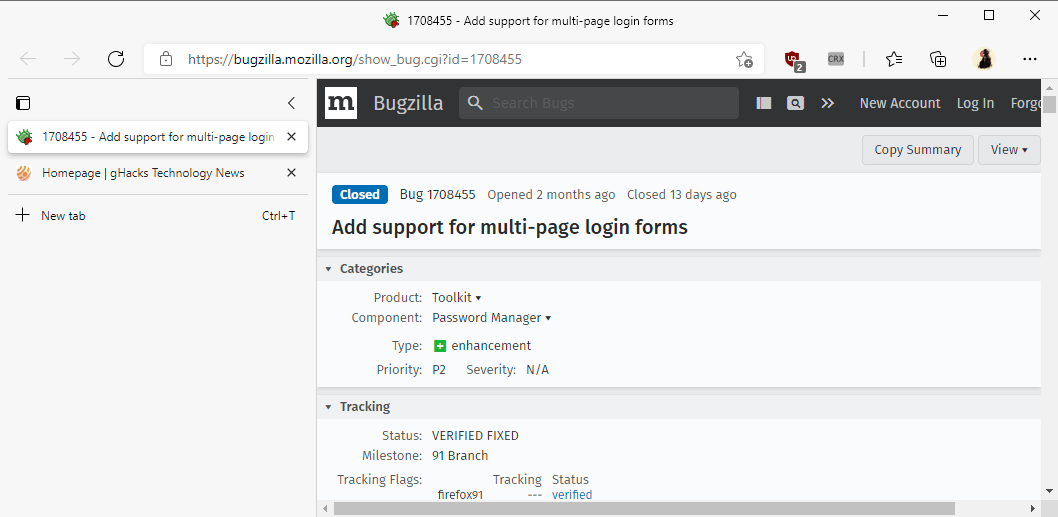The image size is (1058, 517).
Task: Click the 'P2' priority value
Action: click(x=439, y=370)
